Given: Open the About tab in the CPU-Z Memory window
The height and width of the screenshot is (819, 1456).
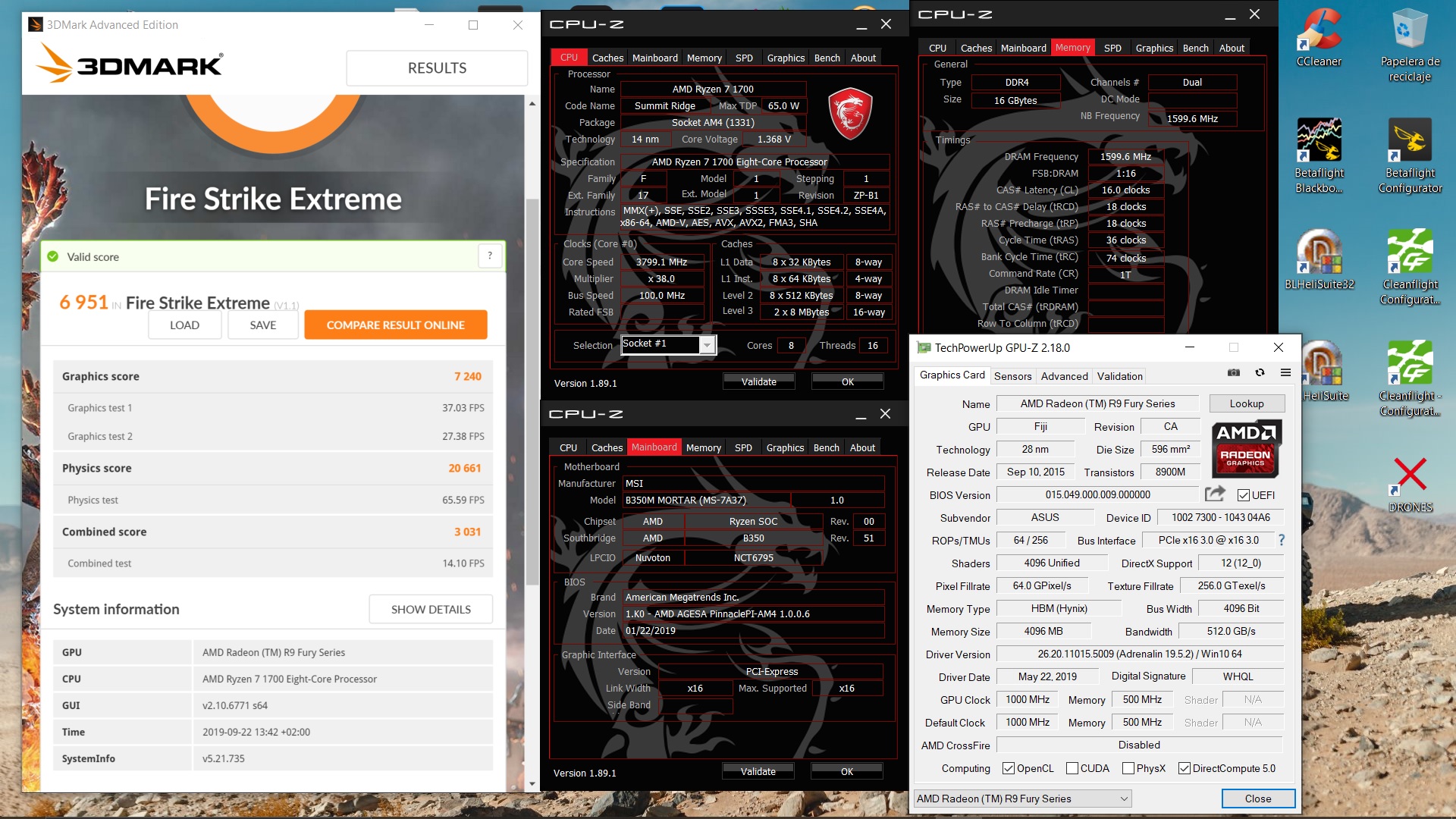Looking at the screenshot, I should 1232,48.
